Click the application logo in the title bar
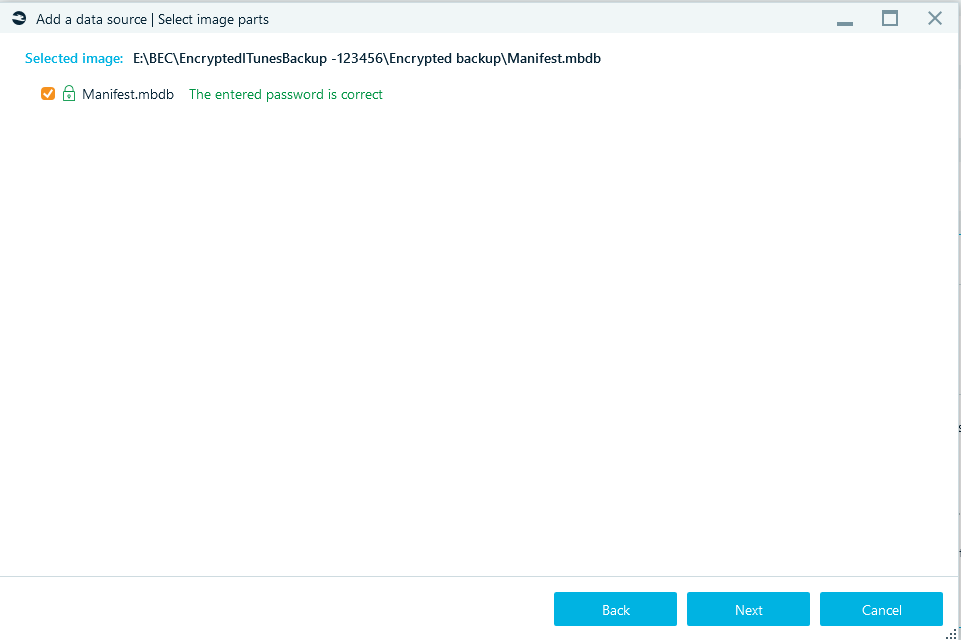 (x=19, y=18)
